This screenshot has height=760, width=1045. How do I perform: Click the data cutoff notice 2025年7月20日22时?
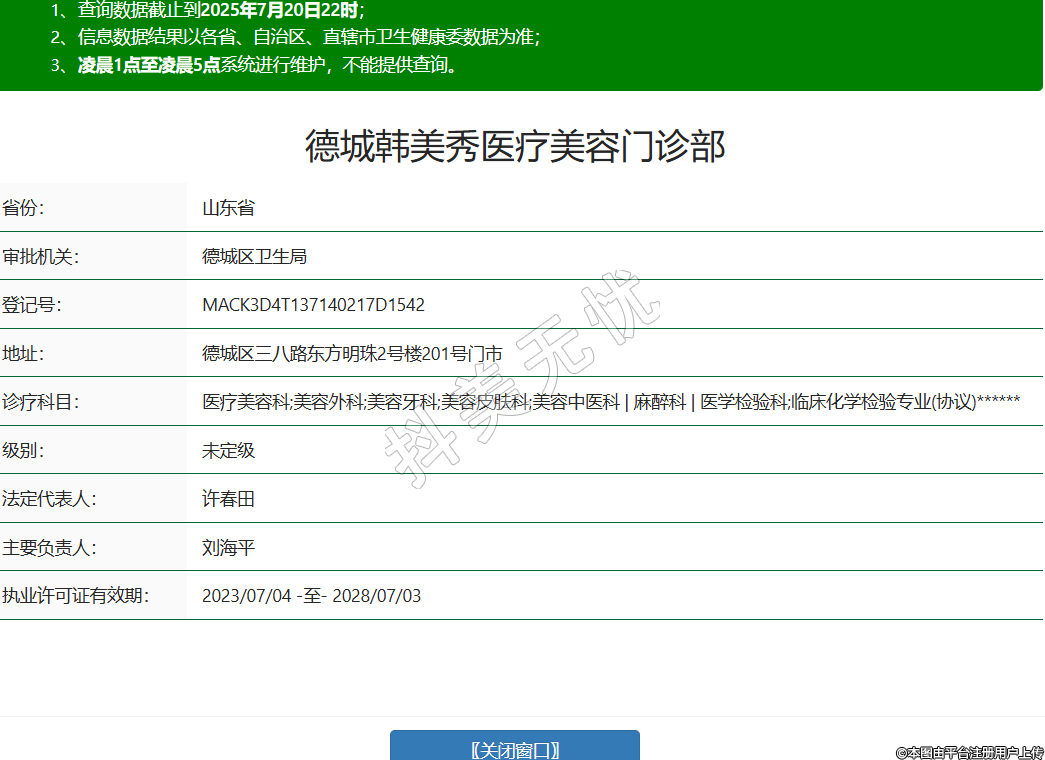click(x=280, y=11)
